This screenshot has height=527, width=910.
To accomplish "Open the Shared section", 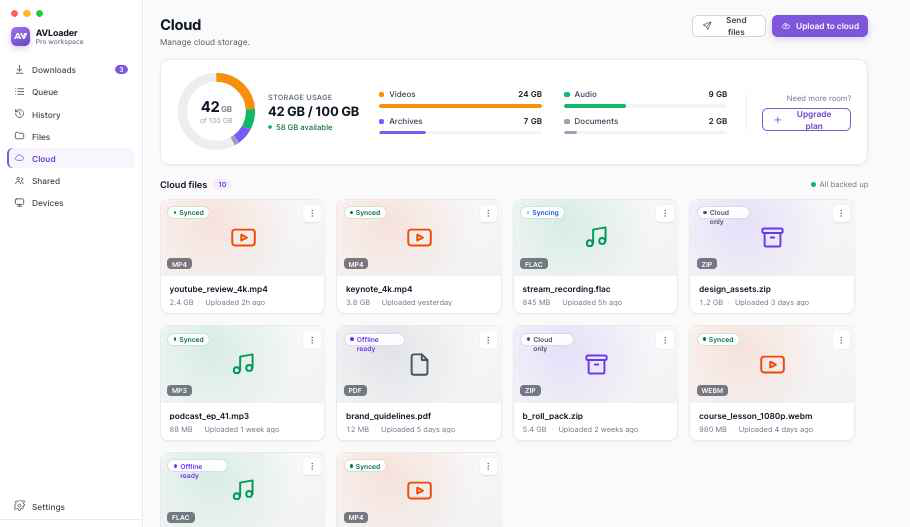I will pos(71,181).
